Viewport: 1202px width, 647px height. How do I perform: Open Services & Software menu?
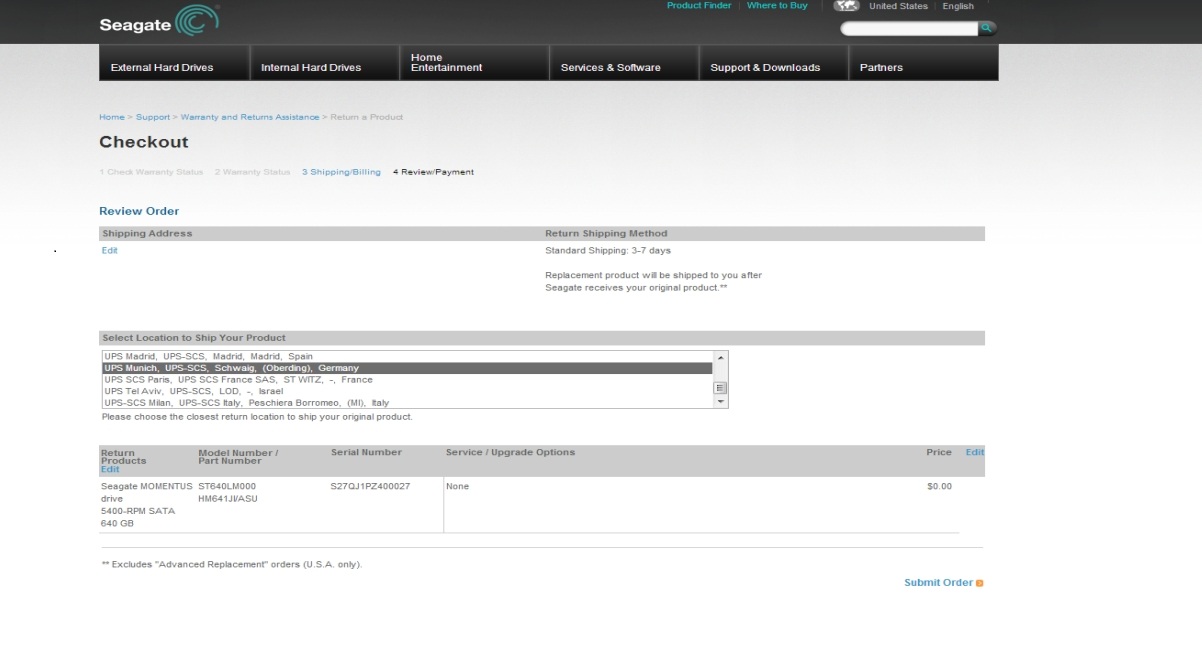[x=624, y=62]
